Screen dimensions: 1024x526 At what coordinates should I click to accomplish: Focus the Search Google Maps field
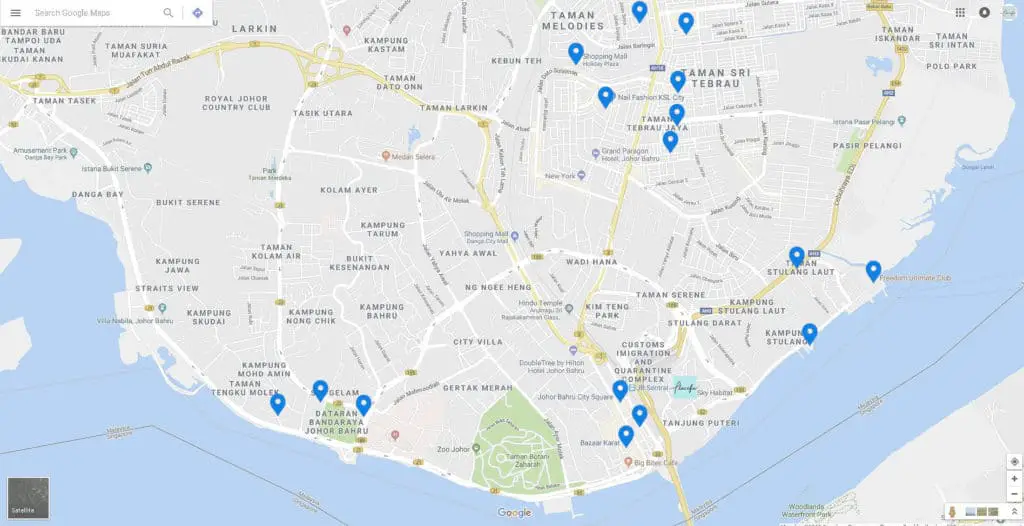coord(96,13)
